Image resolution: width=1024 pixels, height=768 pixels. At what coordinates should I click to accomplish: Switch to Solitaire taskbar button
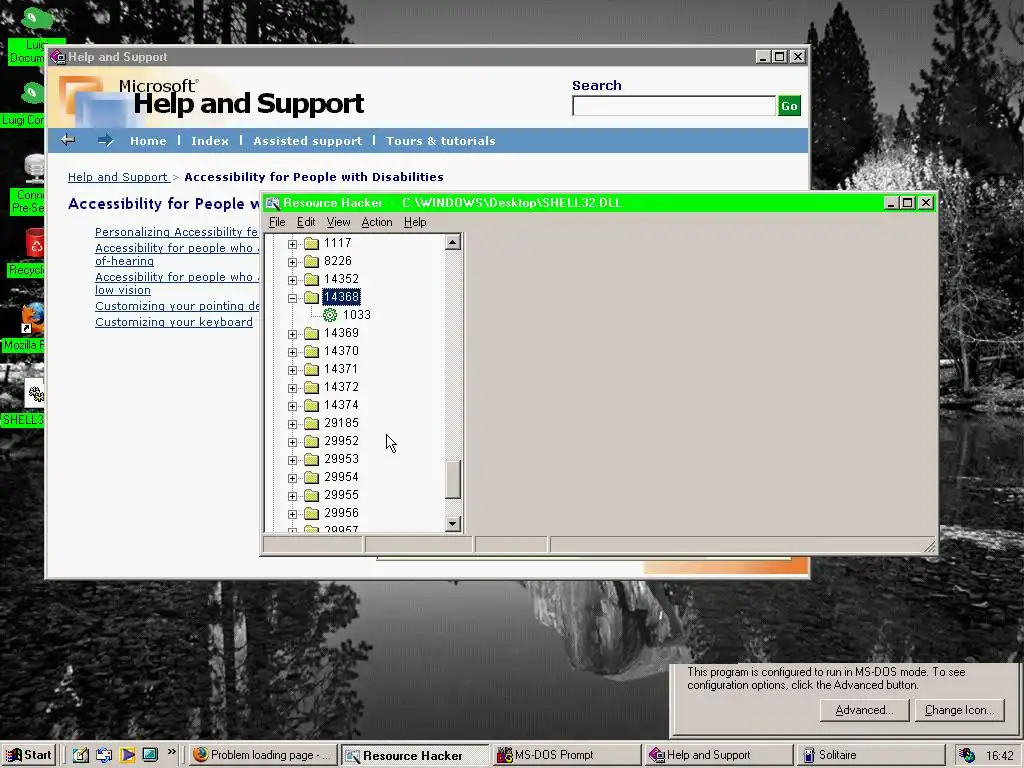[x=871, y=755]
